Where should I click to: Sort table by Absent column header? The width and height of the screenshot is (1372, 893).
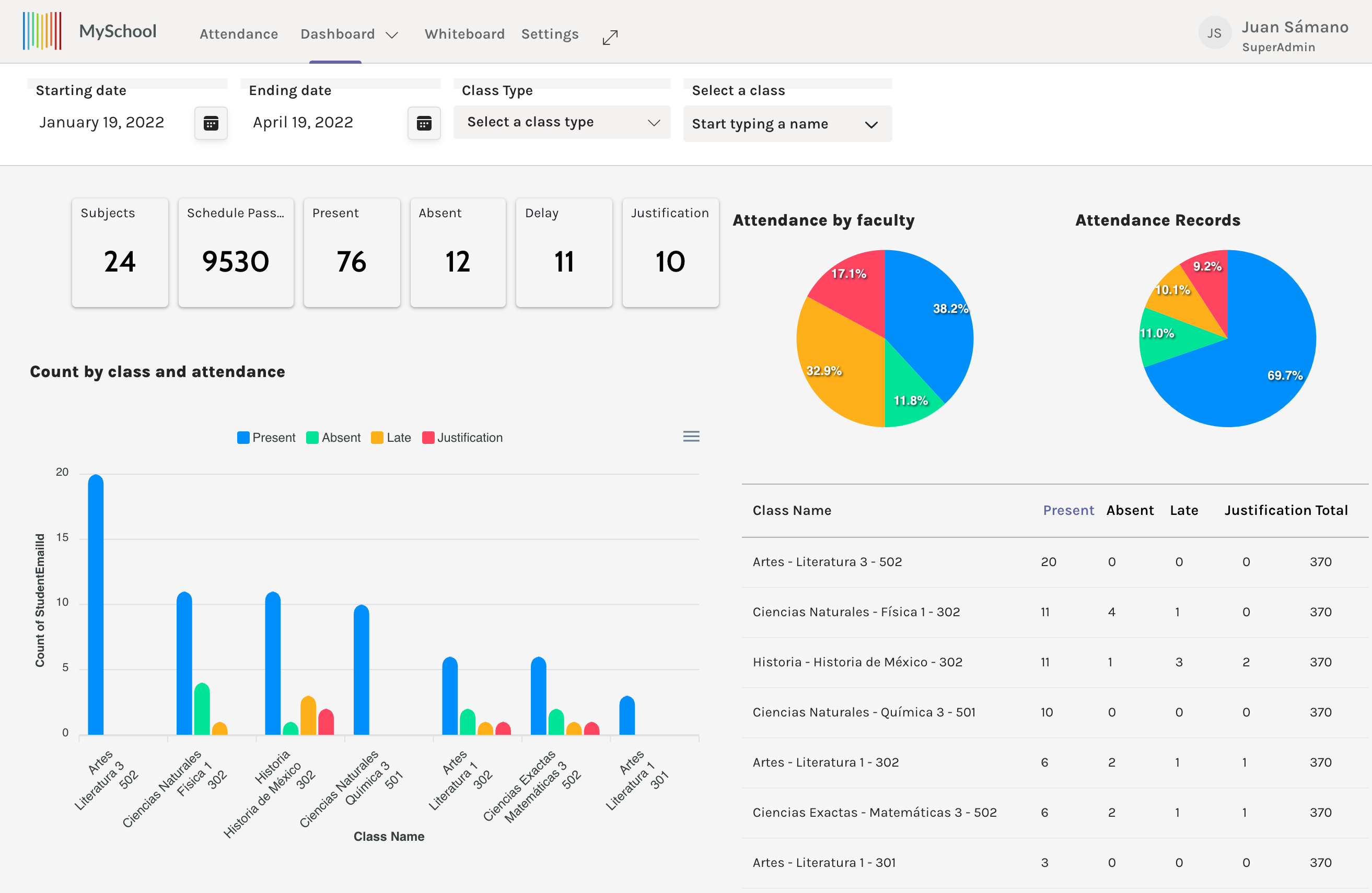coord(1129,510)
